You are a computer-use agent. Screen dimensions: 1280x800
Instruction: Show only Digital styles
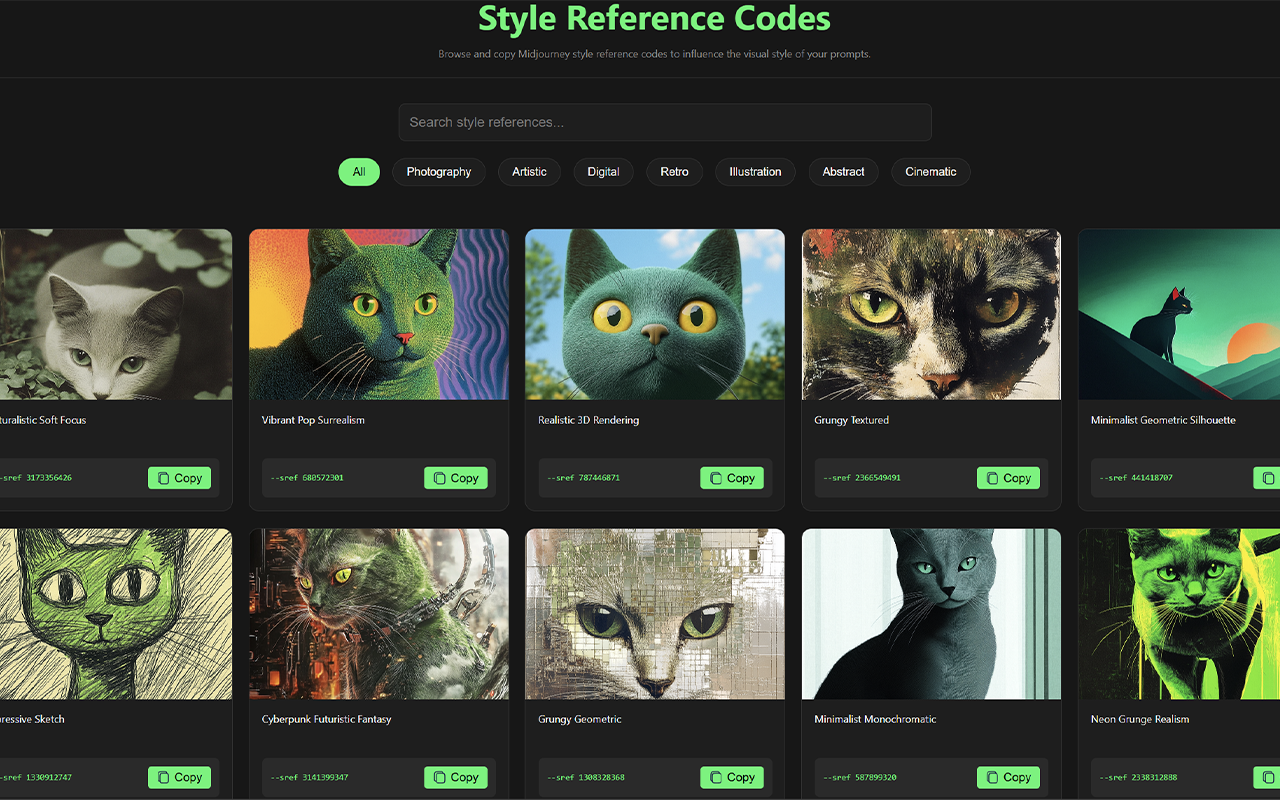[x=603, y=172]
